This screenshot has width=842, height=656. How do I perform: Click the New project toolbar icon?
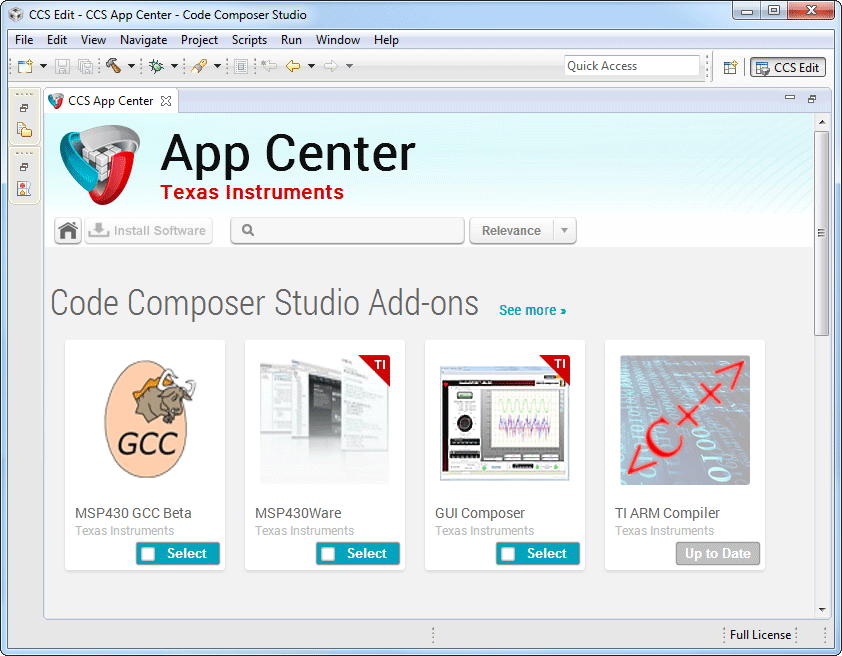pos(25,66)
